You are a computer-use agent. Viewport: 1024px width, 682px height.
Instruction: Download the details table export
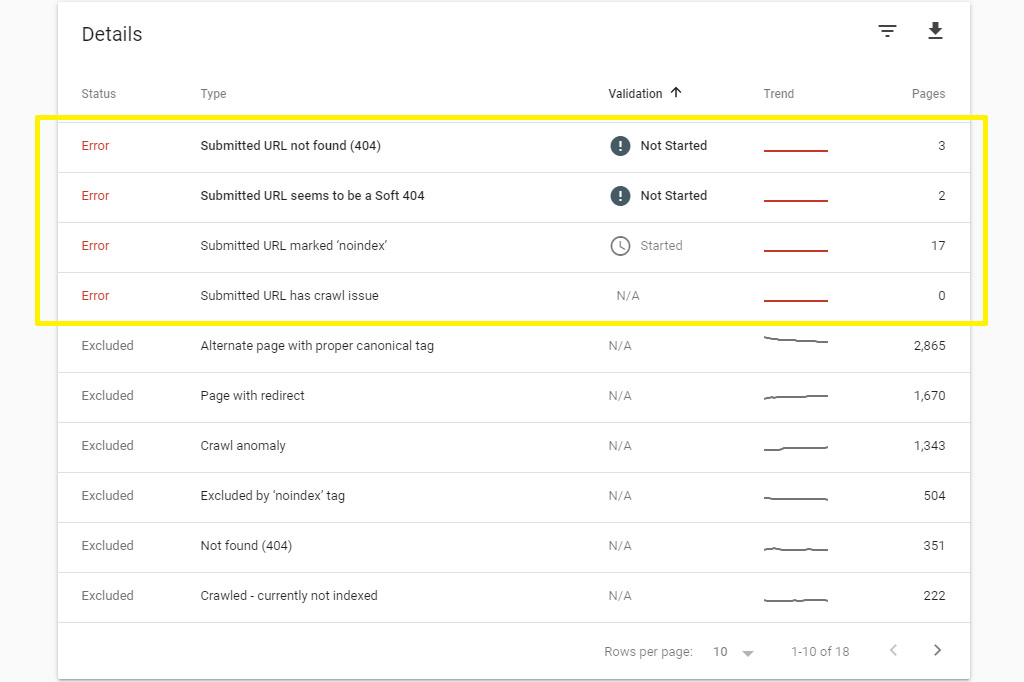pyautogui.click(x=935, y=31)
